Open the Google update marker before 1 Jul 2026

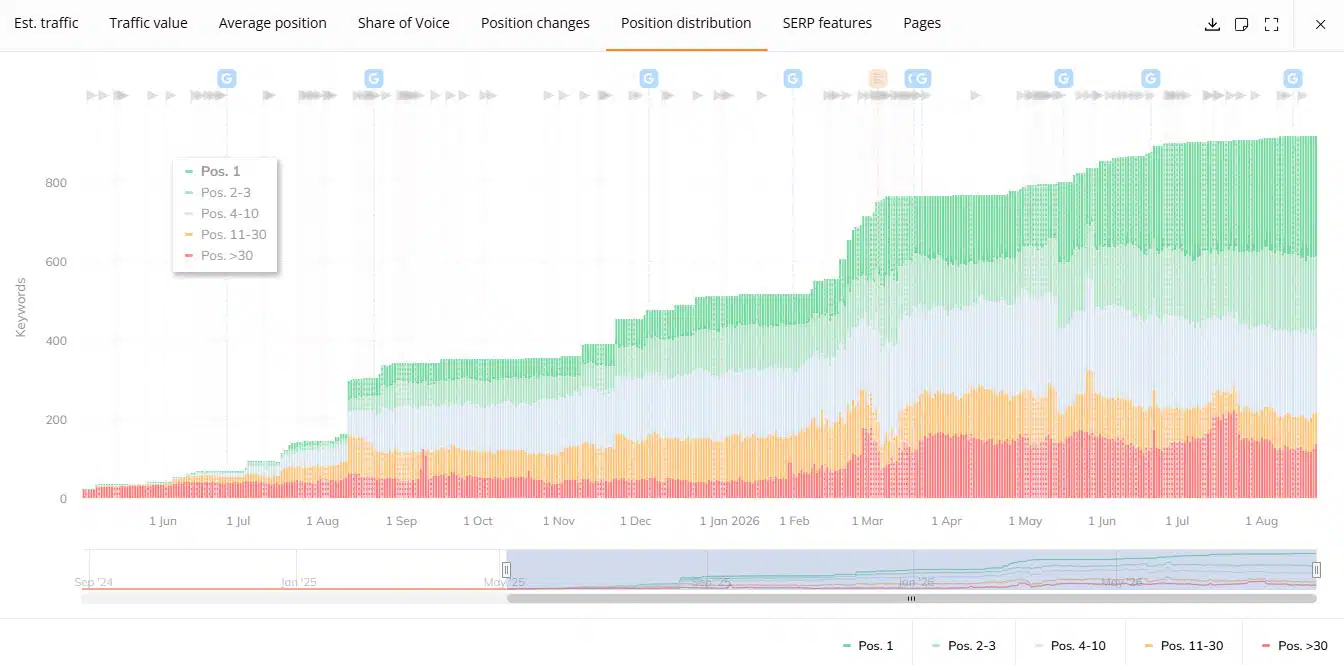(x=1151, y=78)
